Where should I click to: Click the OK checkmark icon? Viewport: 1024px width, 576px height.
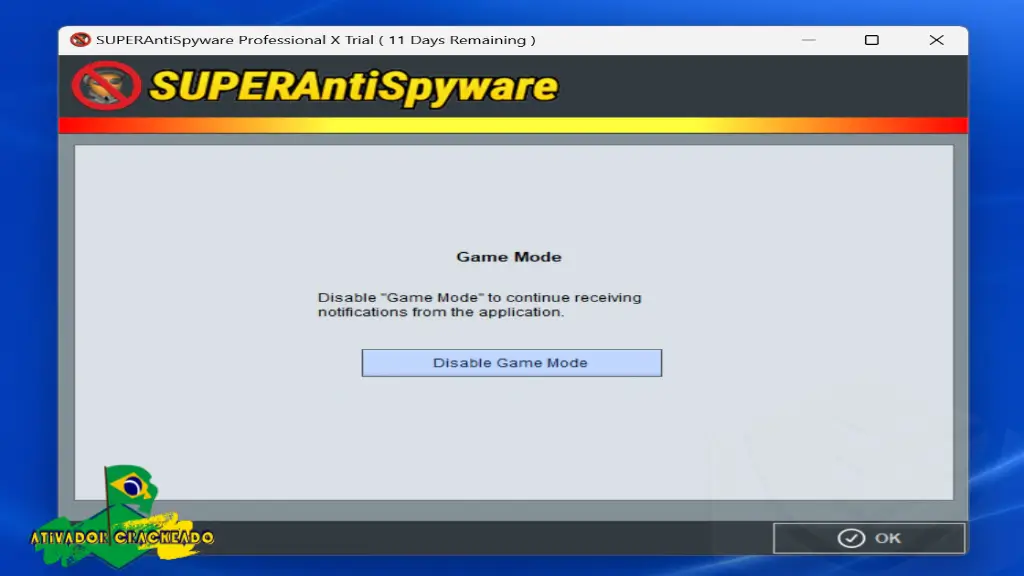pyautogui.click(x=851, y=538)
